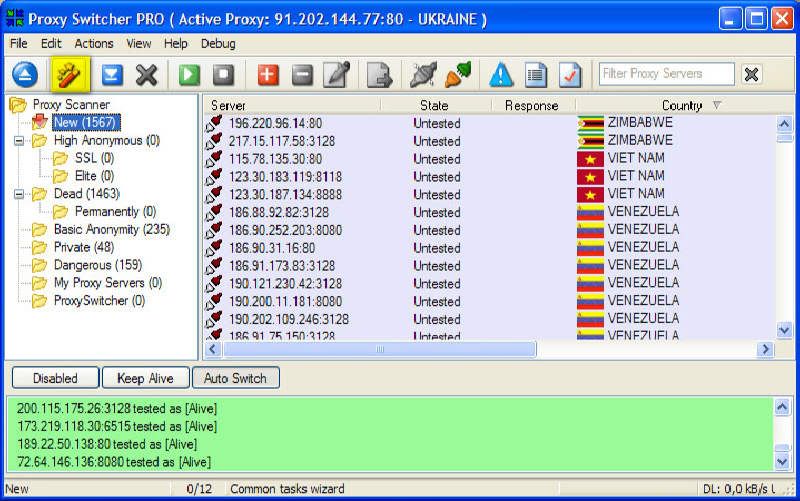Click the black X delete icon in toolbar
This screenshot has width=800, height=501.
pos(147,75)
